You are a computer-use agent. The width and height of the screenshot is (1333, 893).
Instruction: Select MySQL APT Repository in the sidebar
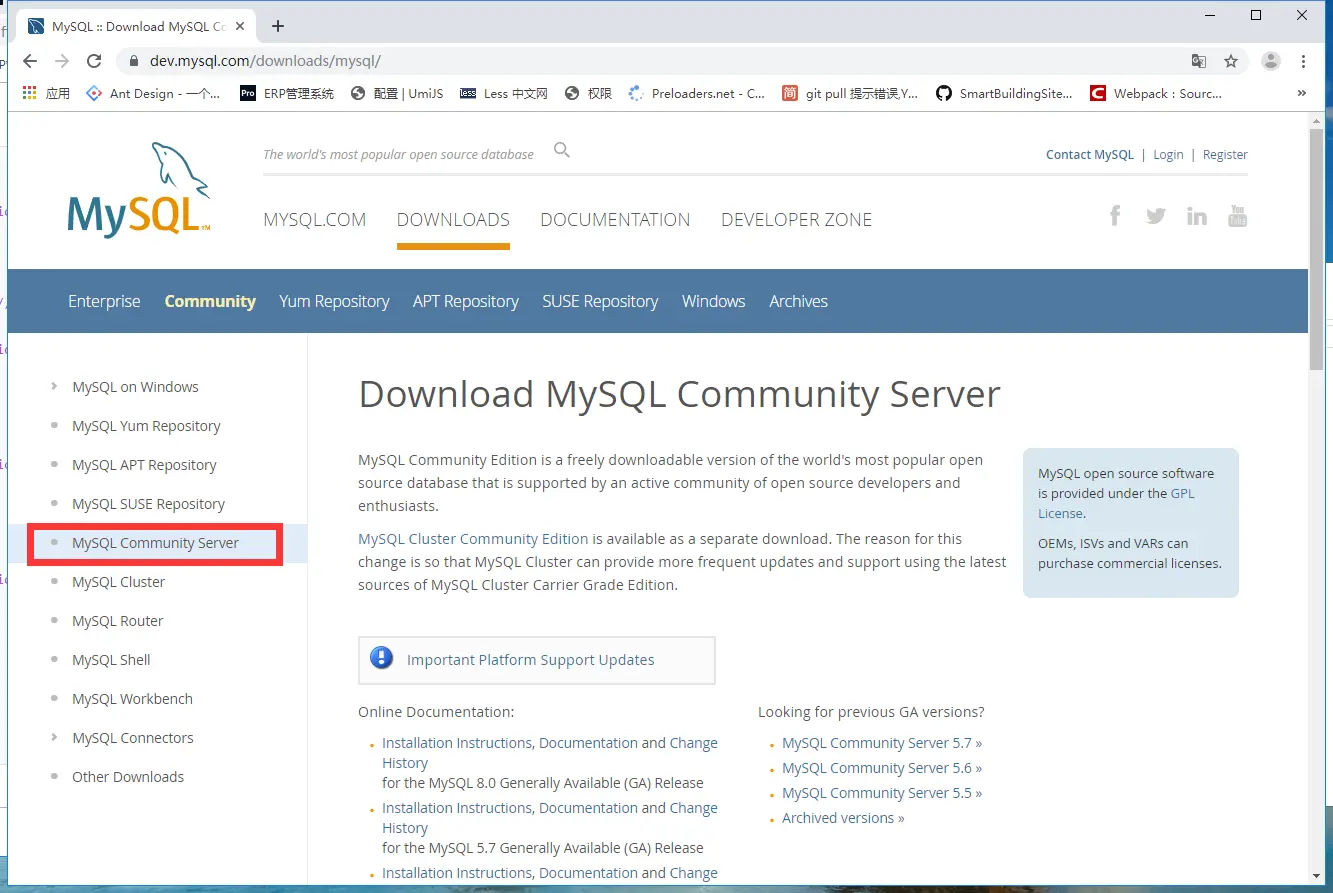tap(144, 465)
